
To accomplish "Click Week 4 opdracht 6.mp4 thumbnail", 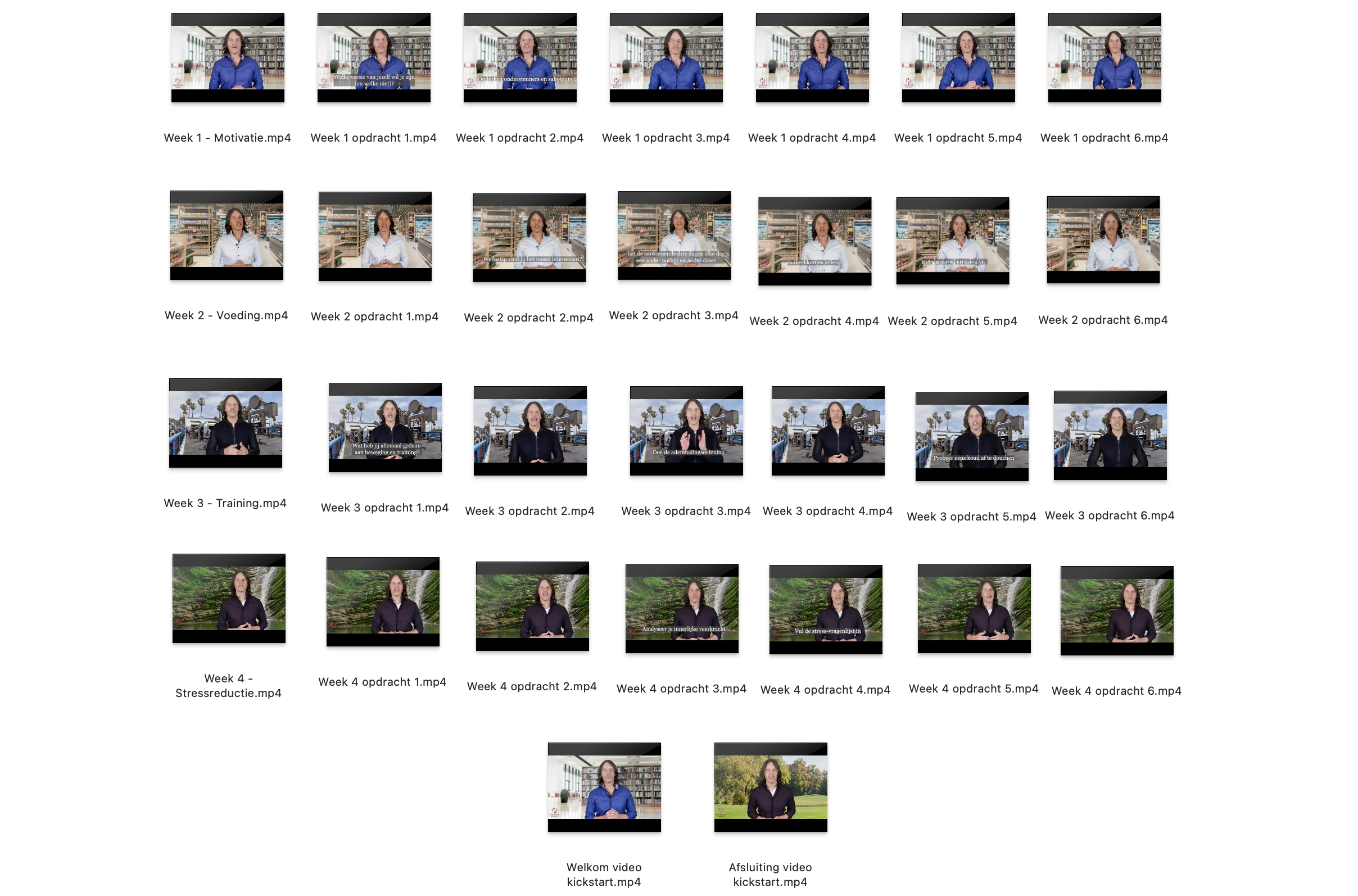I will [1116, 611].
